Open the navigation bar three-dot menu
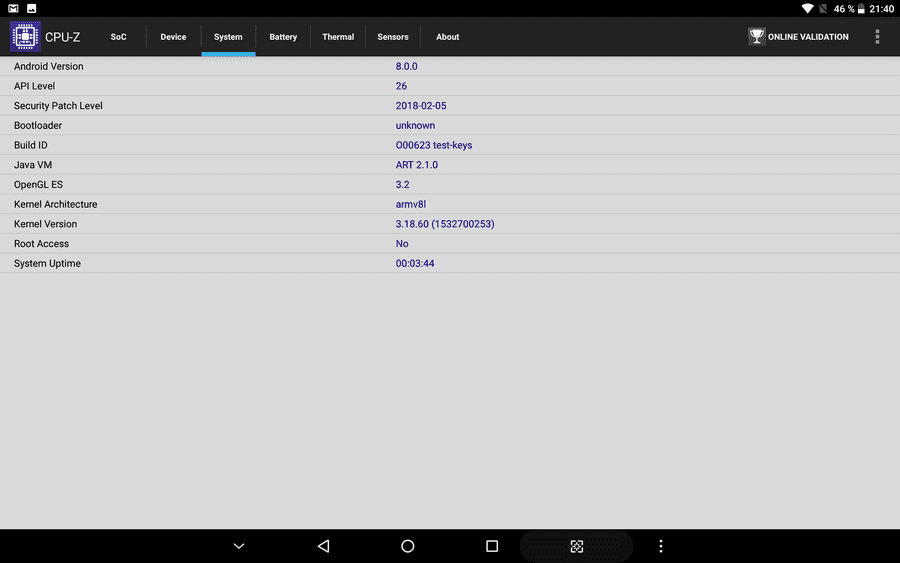Viewport: 900px width, 563px height. tap(661, 546)
